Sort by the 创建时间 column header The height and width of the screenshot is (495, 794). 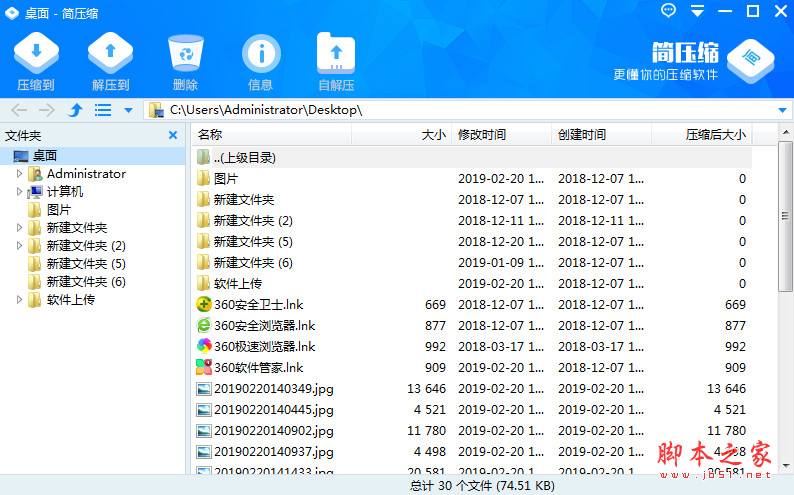point(601,135)
